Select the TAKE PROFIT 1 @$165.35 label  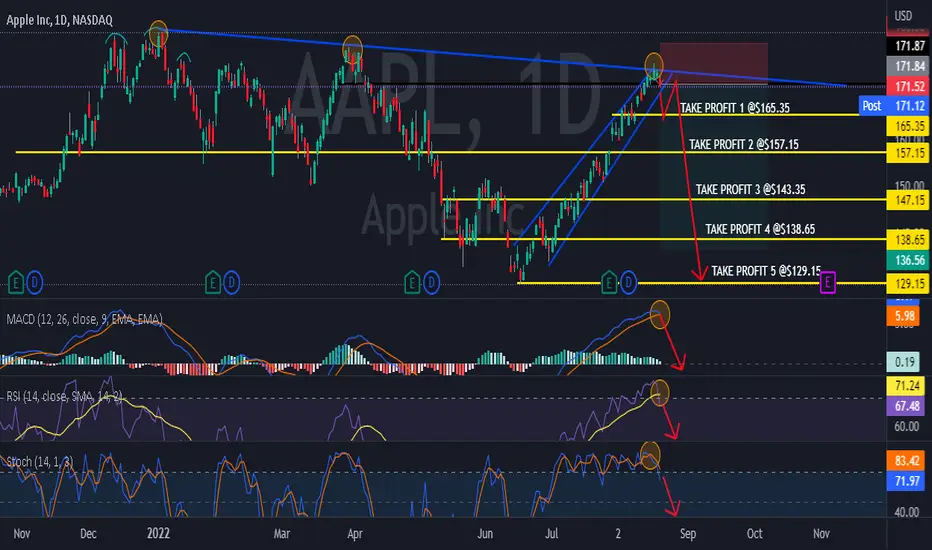pyautogui.click(x=735, y=108)
